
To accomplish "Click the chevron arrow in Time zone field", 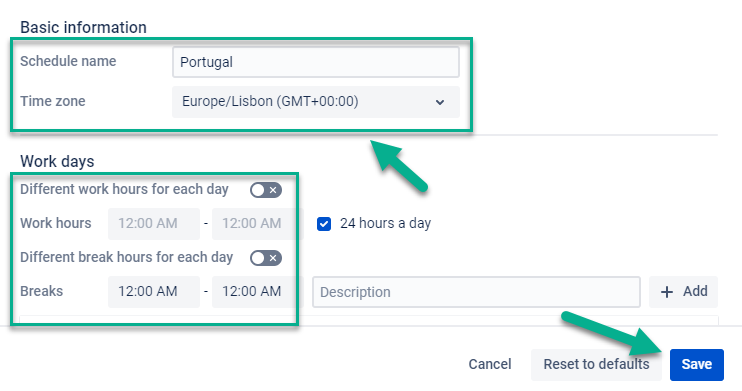I will pyautogui.click(x=440, y=102).
